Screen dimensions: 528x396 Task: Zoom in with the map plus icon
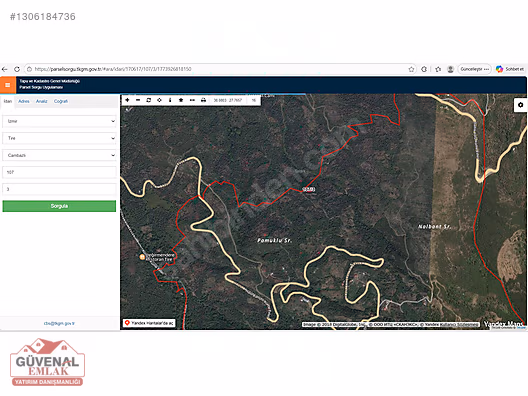pyautogui.click(x=127, y=100)
